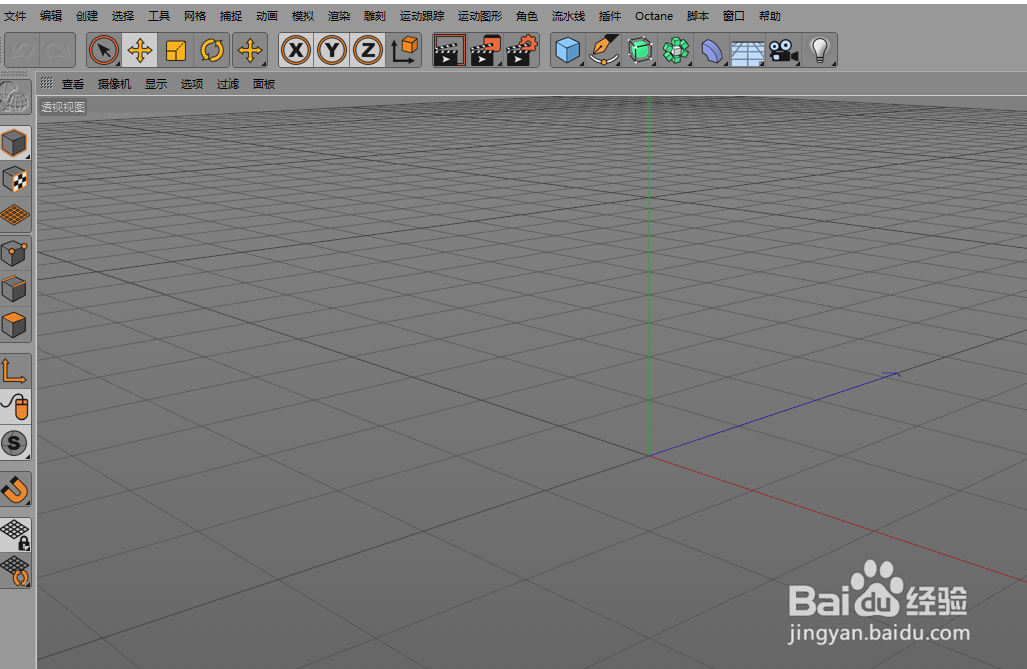Viewport: 1027px width, 669px height.
Task: Open viewport 摄像机 menu
Action: click(114, 84)
